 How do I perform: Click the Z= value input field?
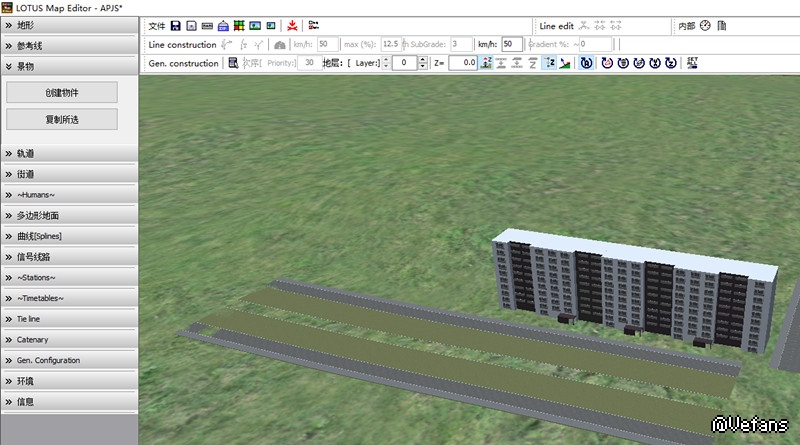tap(462, 63)
